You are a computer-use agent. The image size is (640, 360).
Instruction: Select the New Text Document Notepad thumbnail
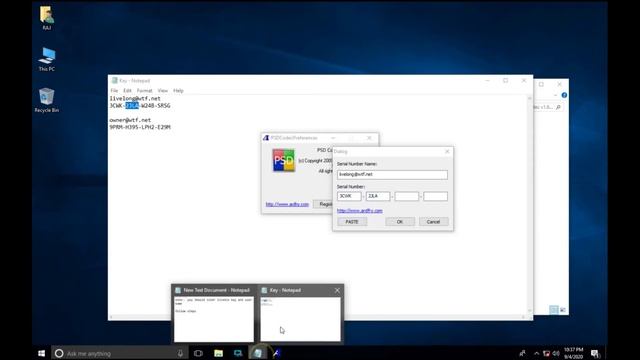pyautogui.click(x=214, y=313)
